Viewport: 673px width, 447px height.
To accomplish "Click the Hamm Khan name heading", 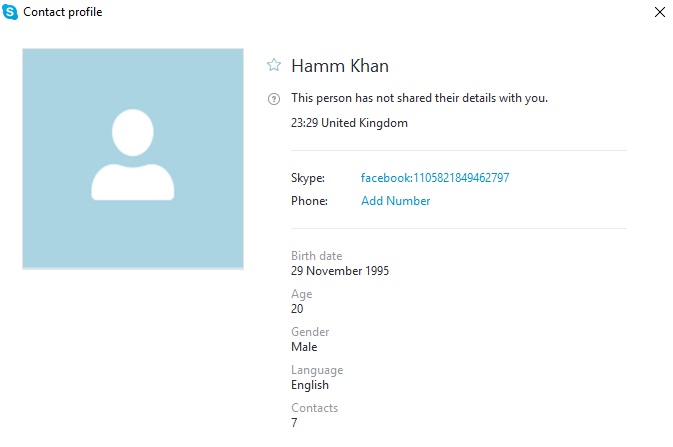I will pos(340,66).
